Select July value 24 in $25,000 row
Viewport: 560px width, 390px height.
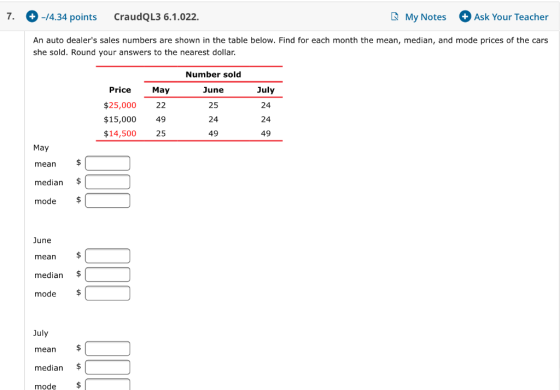(266, 105)
